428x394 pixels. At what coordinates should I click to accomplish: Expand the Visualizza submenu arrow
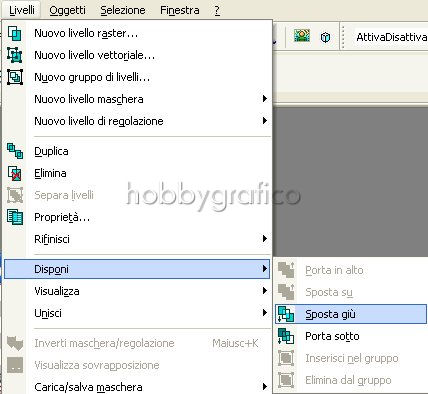coord(265,291)
